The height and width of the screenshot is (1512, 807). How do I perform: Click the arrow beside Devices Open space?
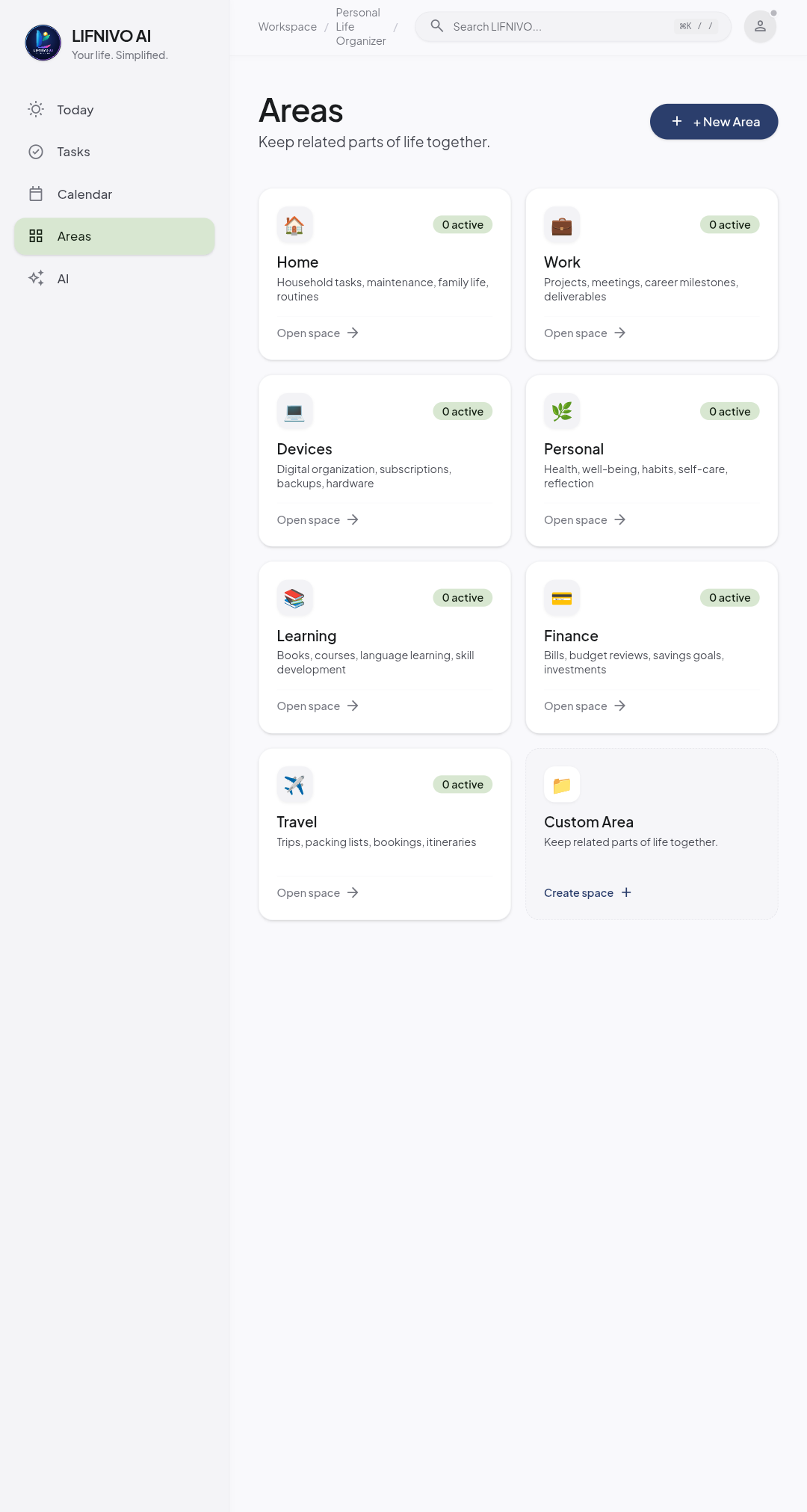click(353, 520)
